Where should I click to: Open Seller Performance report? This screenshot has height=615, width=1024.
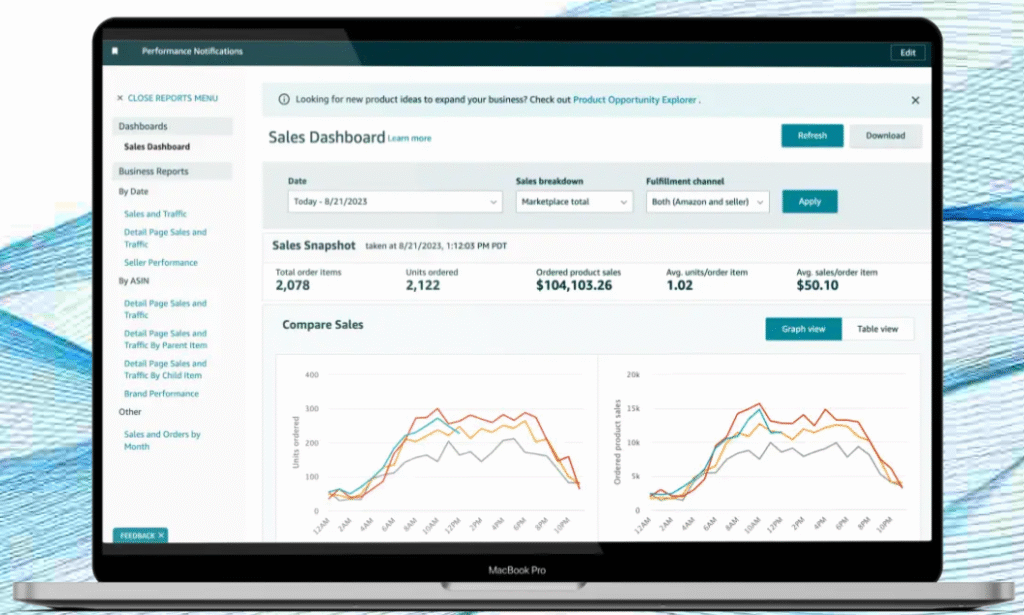(161, 262)
